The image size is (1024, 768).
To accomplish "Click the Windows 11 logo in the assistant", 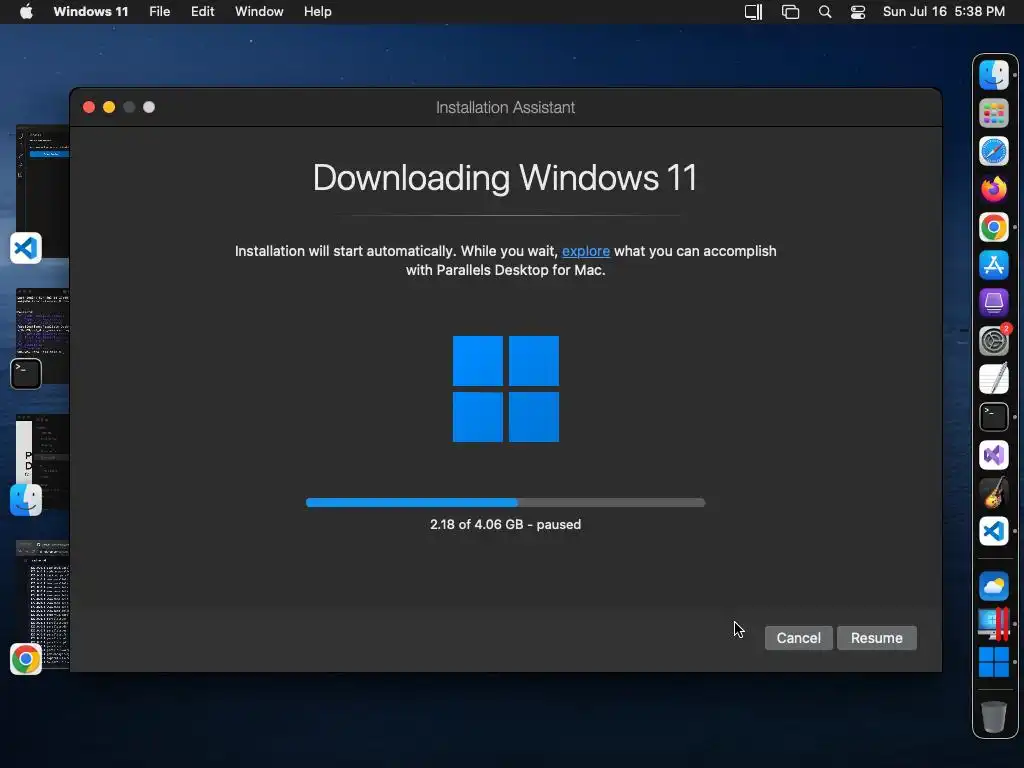I will point(505,389).
